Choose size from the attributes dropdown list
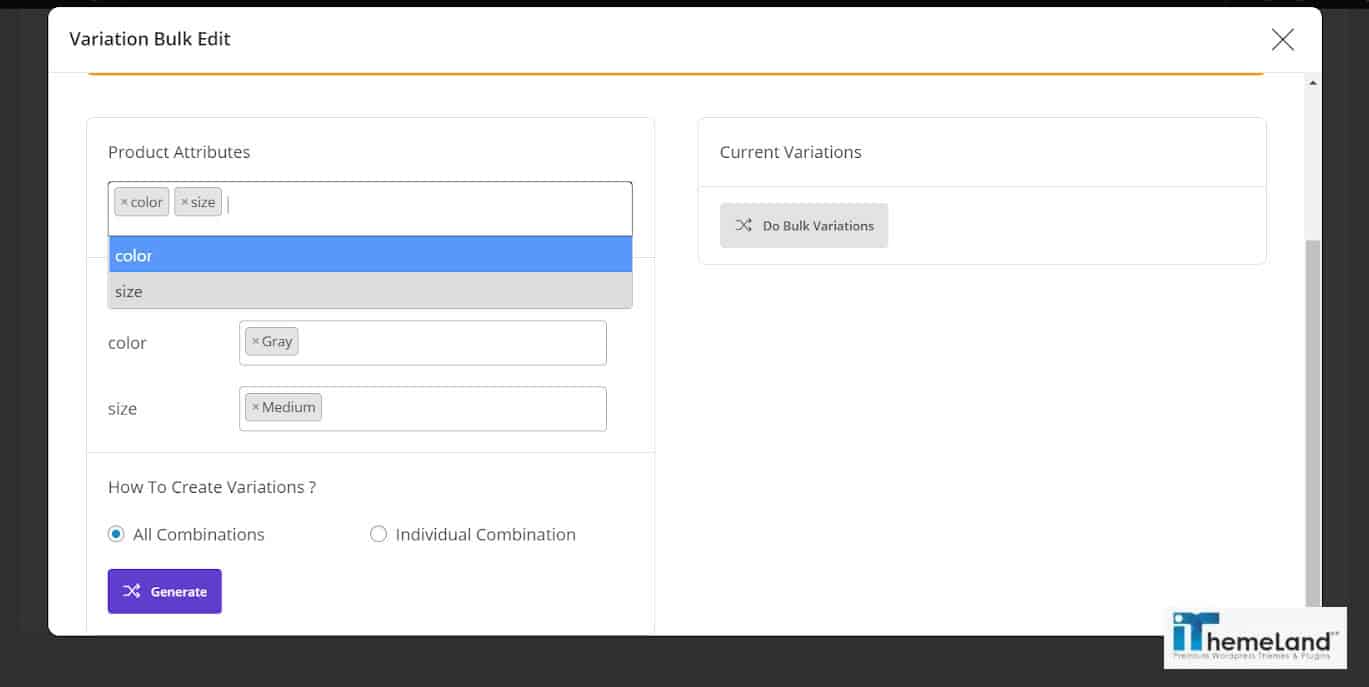 [370, 291]
